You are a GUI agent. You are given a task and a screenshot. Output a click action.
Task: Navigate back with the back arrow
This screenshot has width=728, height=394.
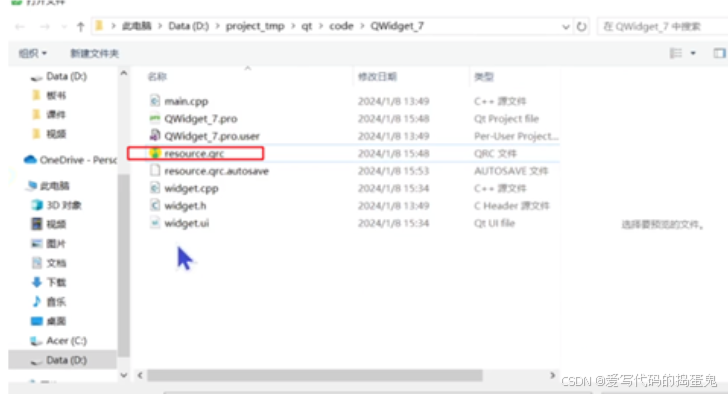point(20,27)
